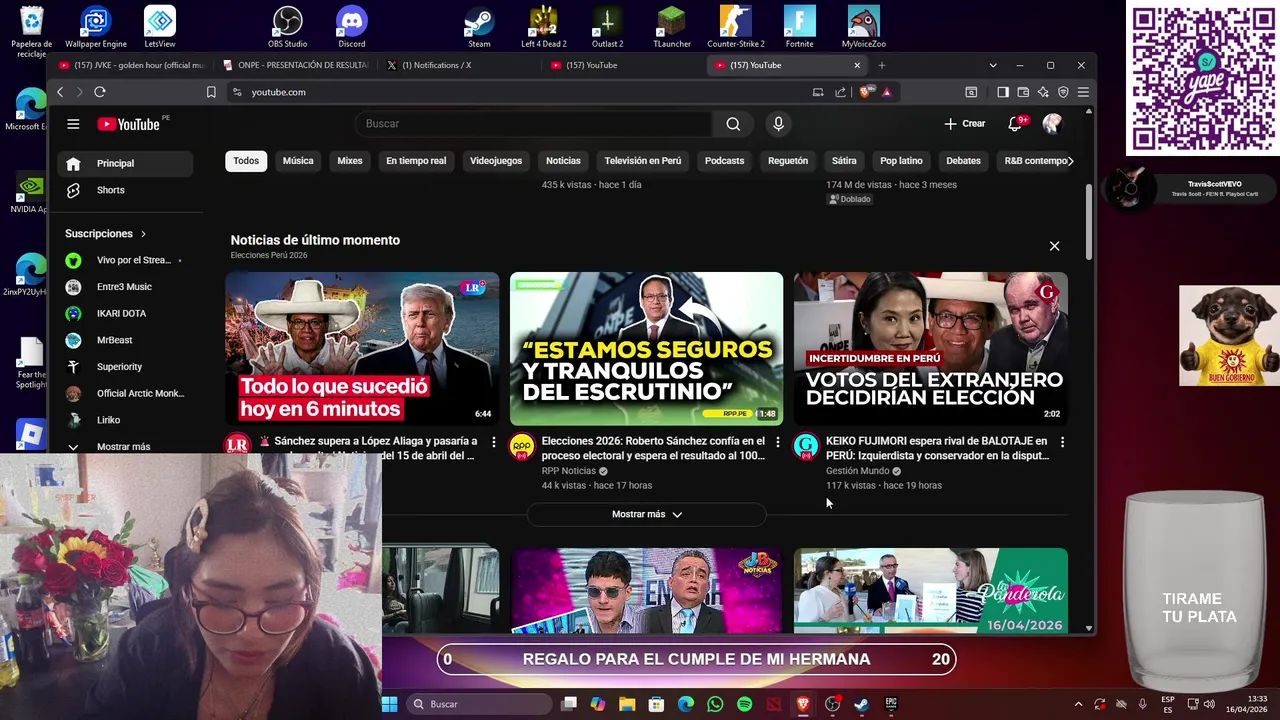Toggle the browser sidebar panel icon

pos(1003,92)
